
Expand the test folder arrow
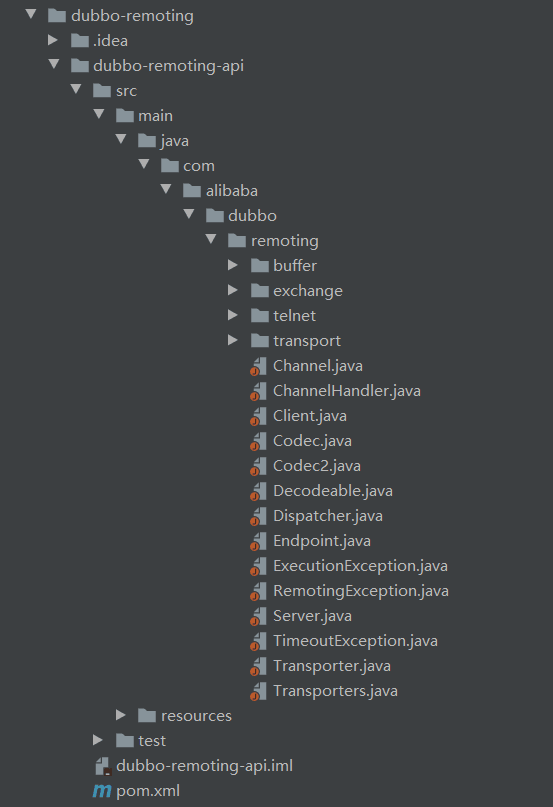(98, 740)
